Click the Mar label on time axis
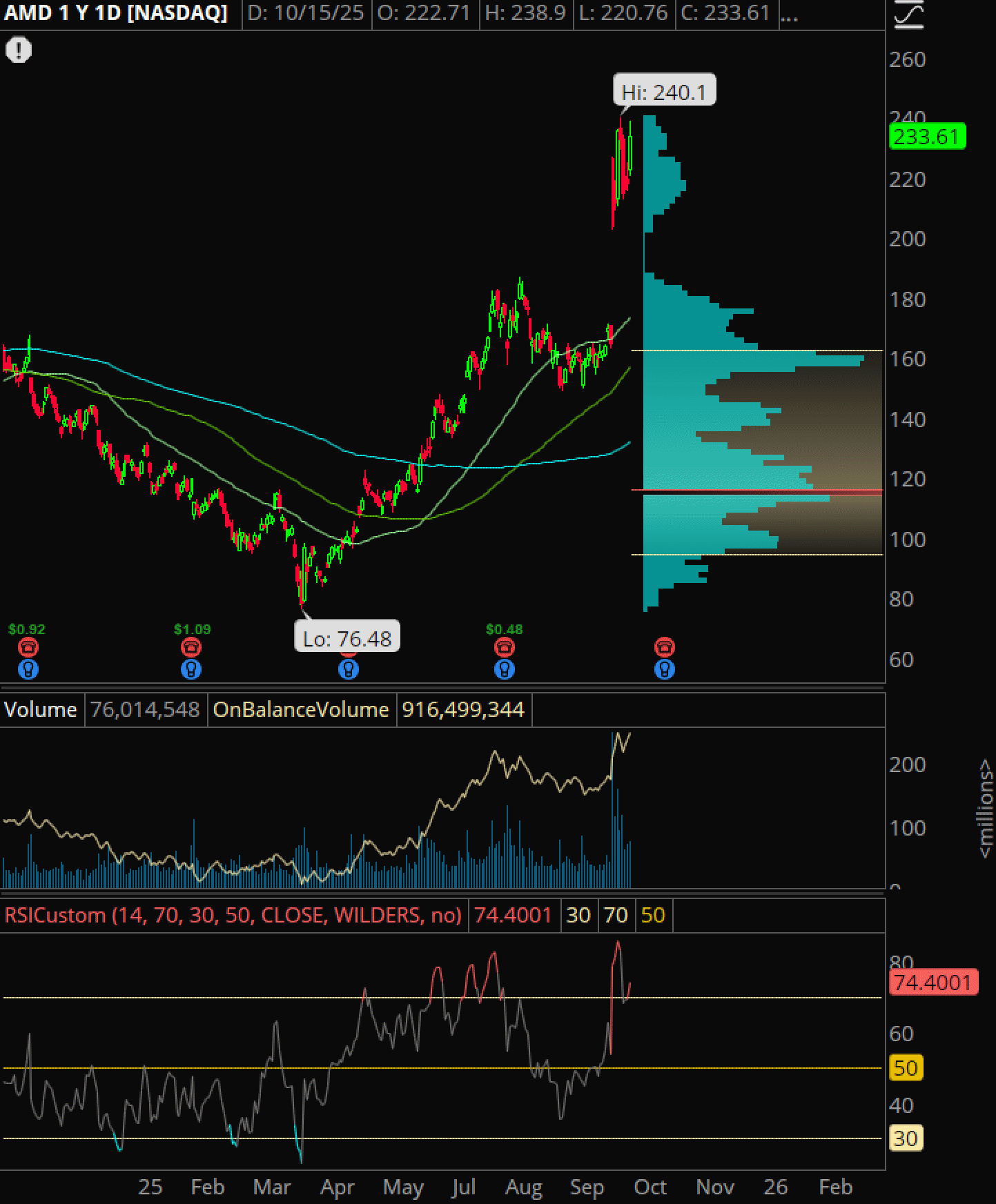The width and height of the screenshot is (996, 1204). point(272,1187)
